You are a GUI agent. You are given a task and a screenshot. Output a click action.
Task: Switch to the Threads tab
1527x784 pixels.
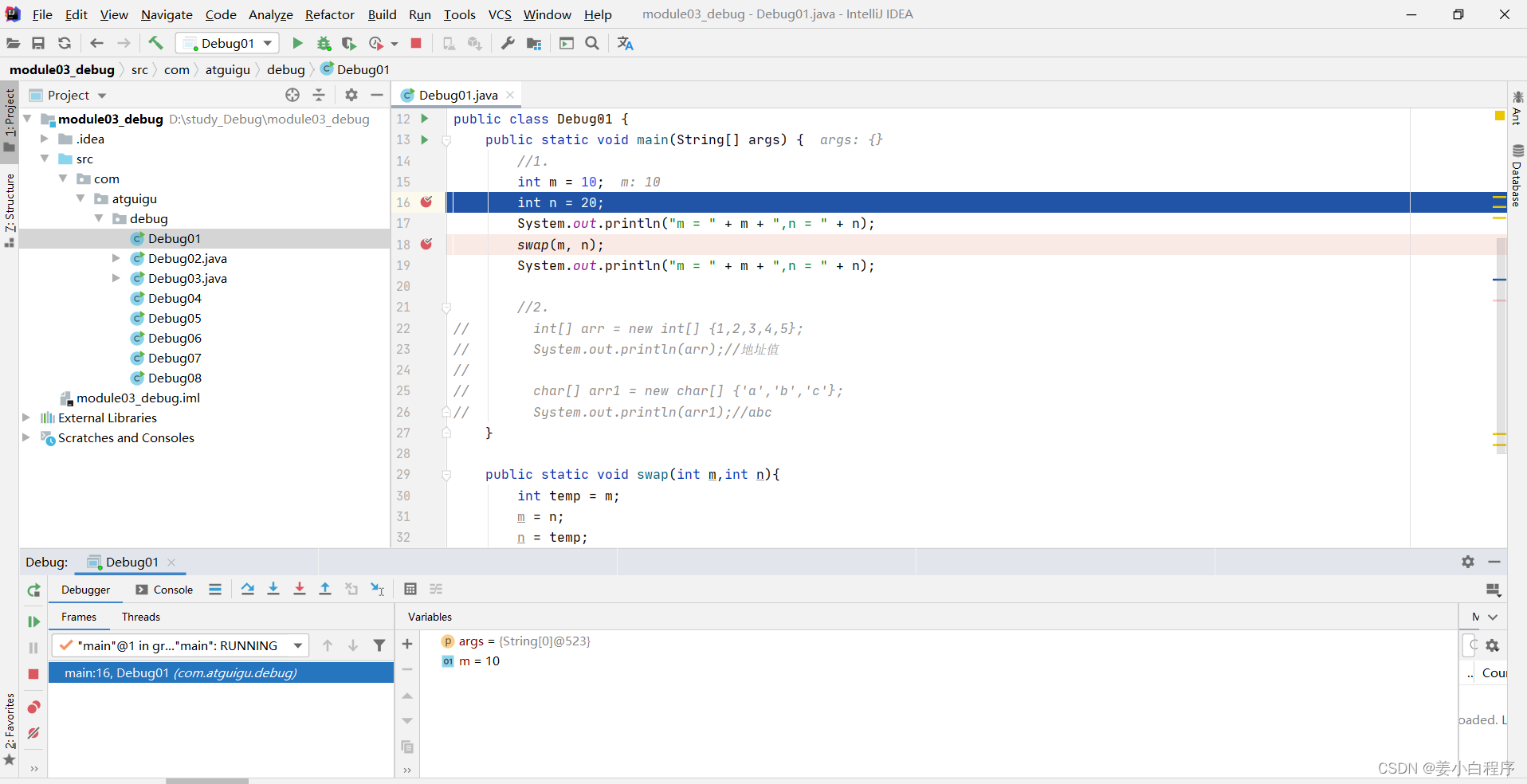141,617
